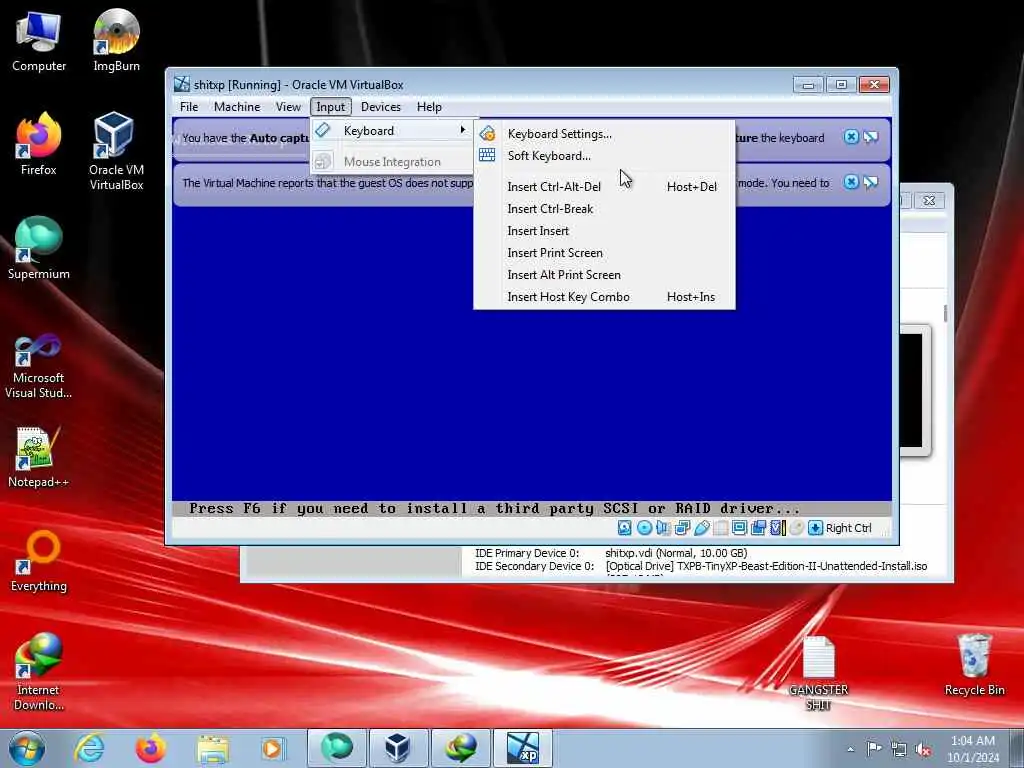Open Oracle VM VirtualBox desktop shortcut
Viewport: 1024px width, 768px height.
coord(116,152)
